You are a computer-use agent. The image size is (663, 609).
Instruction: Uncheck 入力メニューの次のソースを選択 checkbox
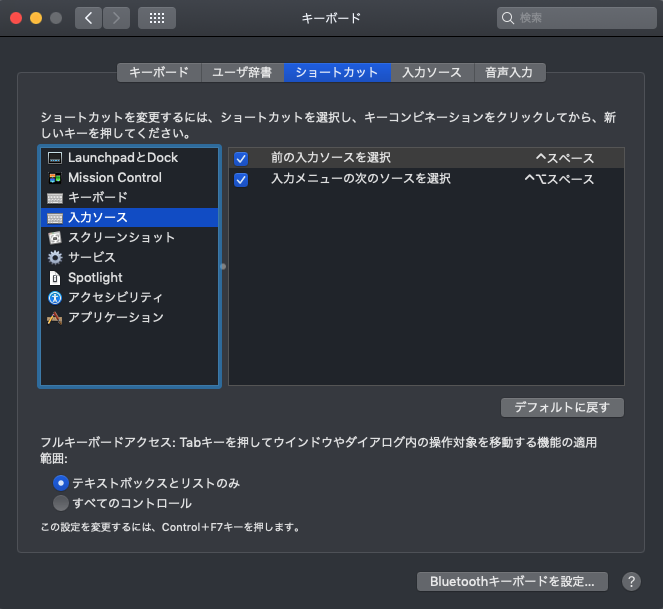click(x=241, y=180)
